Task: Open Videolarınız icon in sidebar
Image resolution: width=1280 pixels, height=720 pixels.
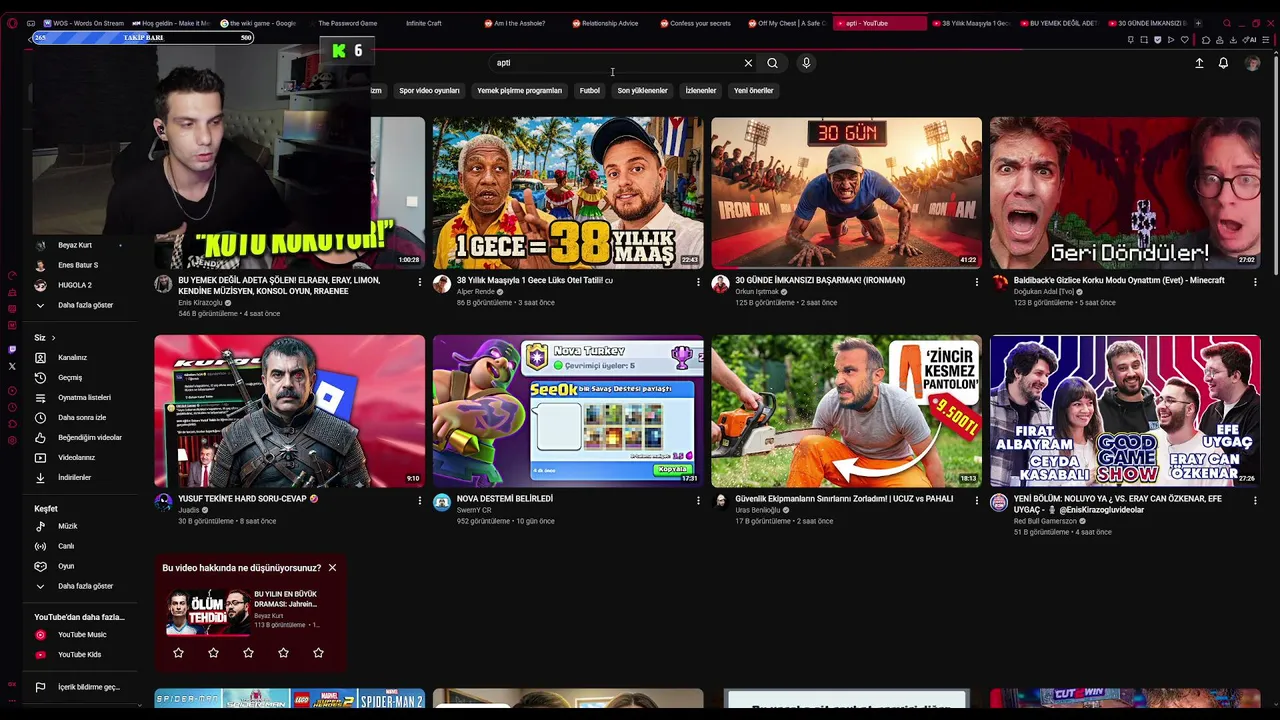Action: 40,457
